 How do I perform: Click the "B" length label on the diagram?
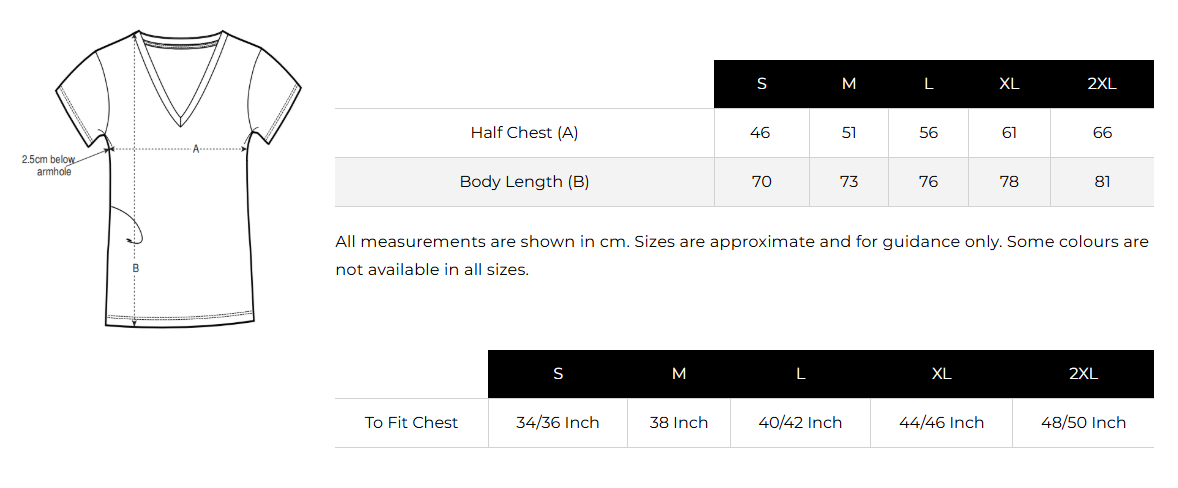pyautogui.click(x=135, y=268)
